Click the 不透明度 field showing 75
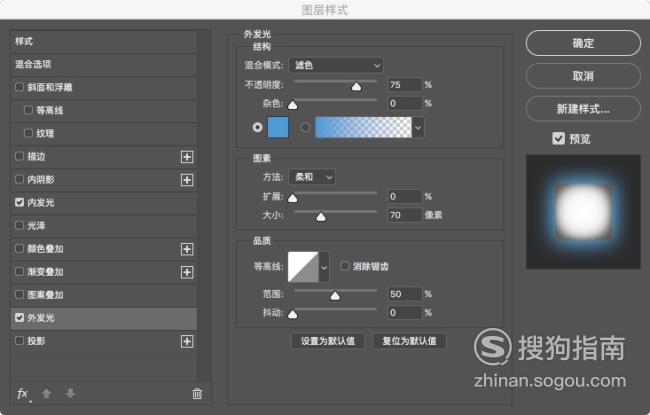 (x=405, y=85)
